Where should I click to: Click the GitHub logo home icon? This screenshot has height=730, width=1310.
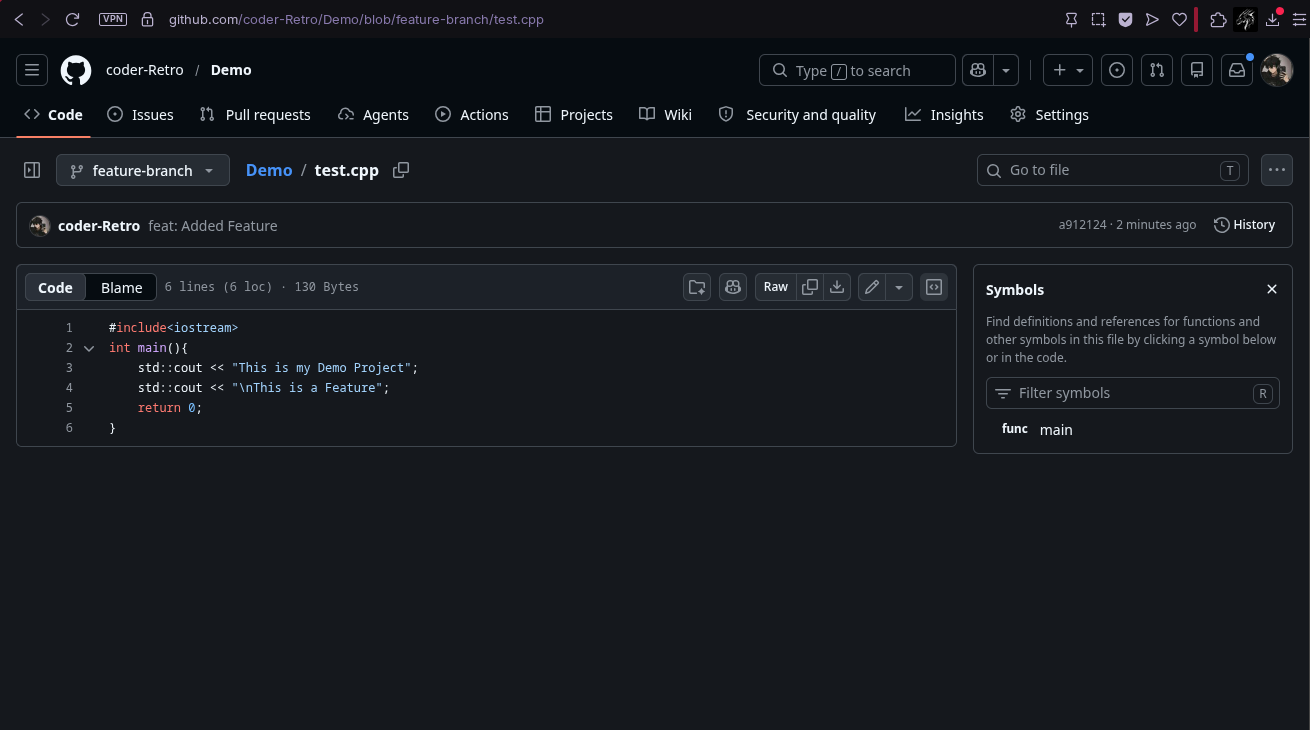[76, 70]
